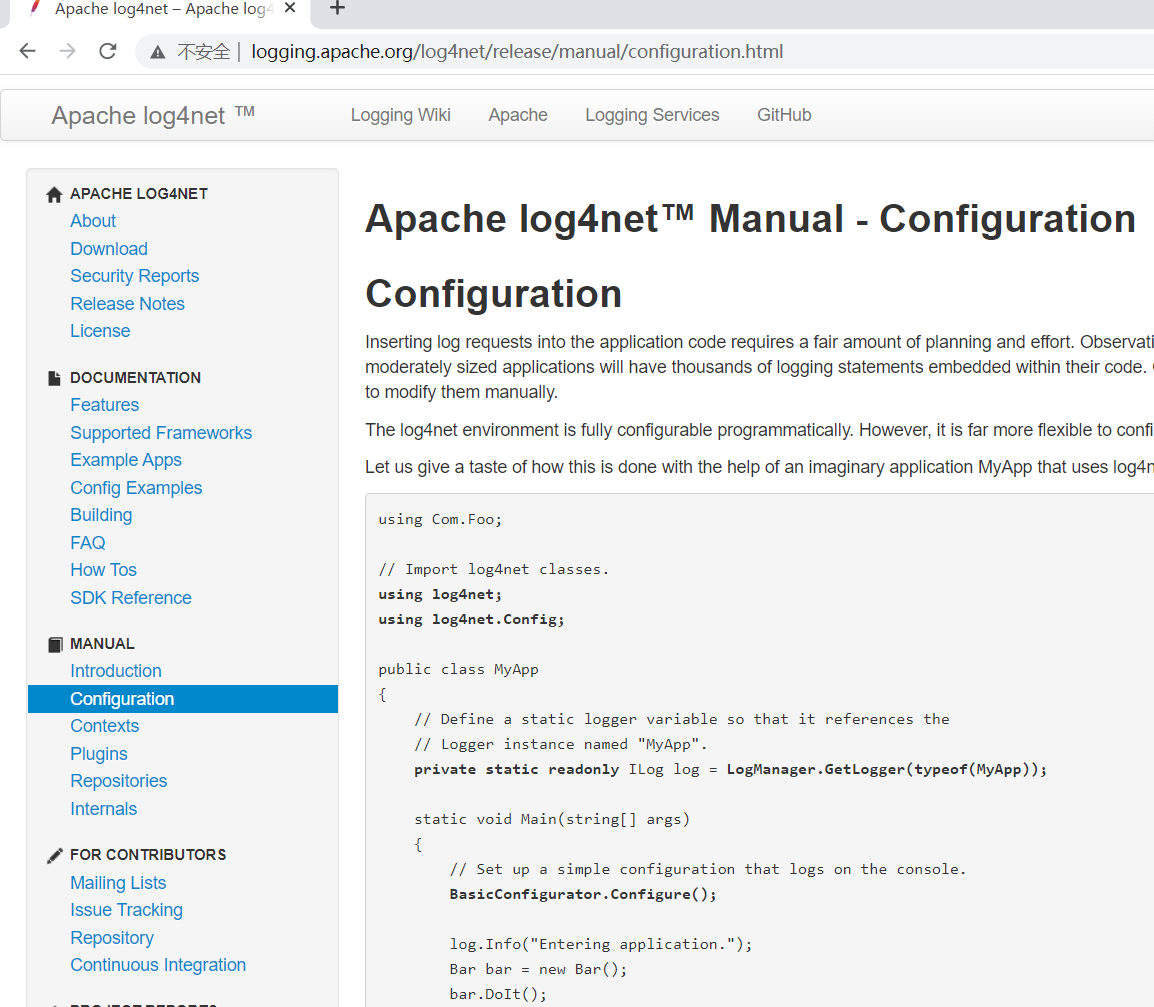This screenshot has height=1007, width=1154.
Task: Open the Contexts manual link
Action: (x=105, y=727)
